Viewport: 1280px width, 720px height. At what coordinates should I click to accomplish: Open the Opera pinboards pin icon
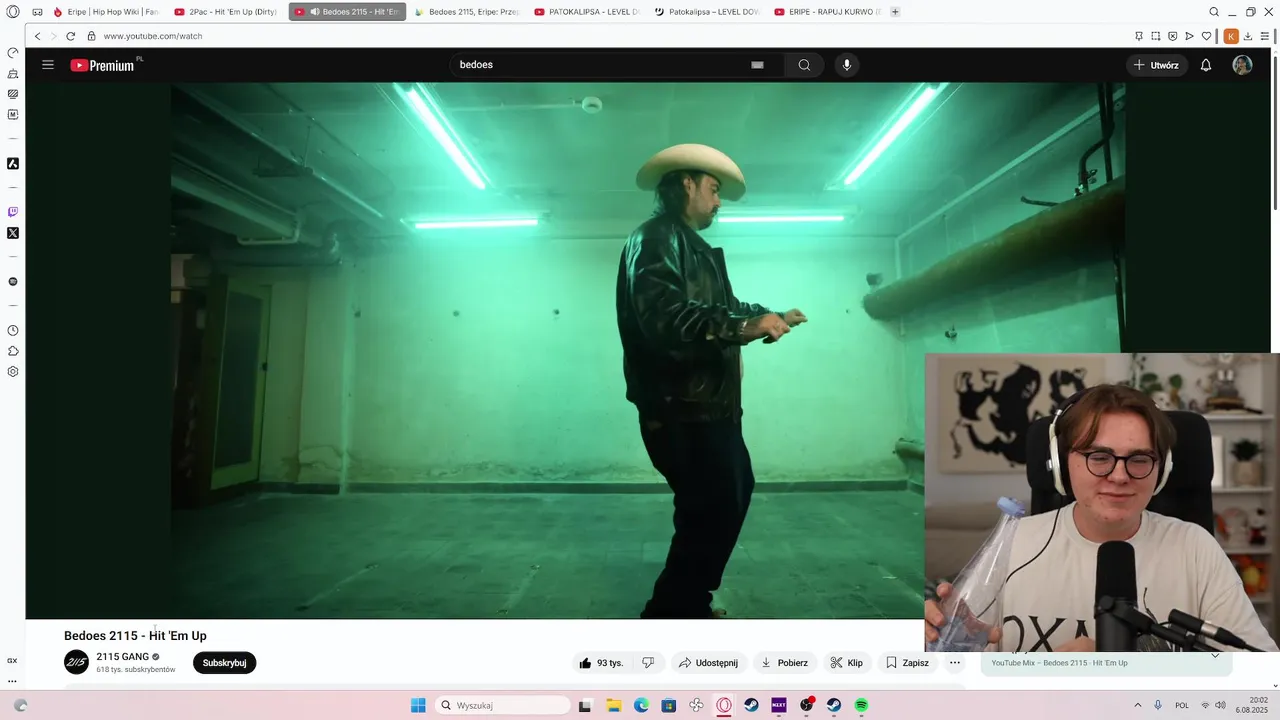[1138, 36]
